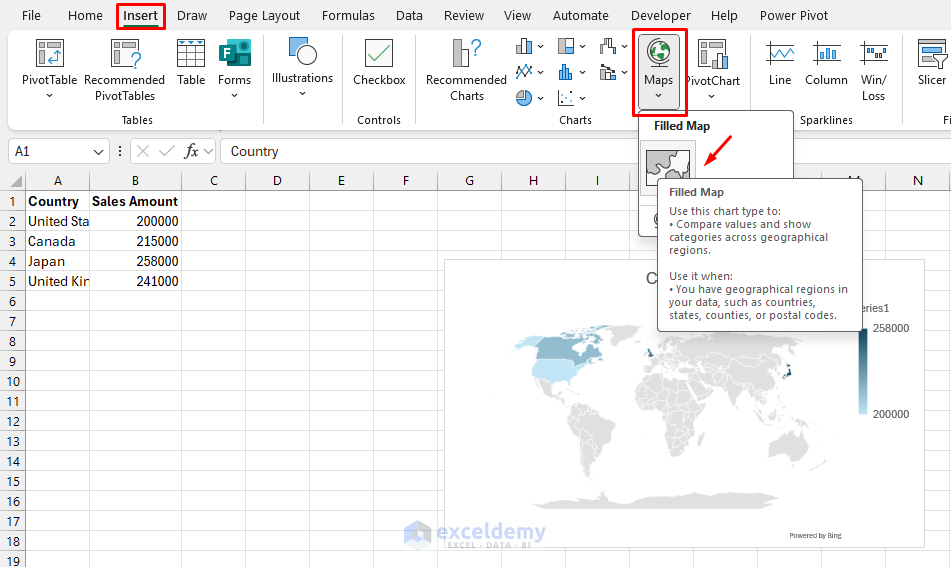The image size is (951, 567).
Task: Select the scatter chart icon
Action: (566, 98)
